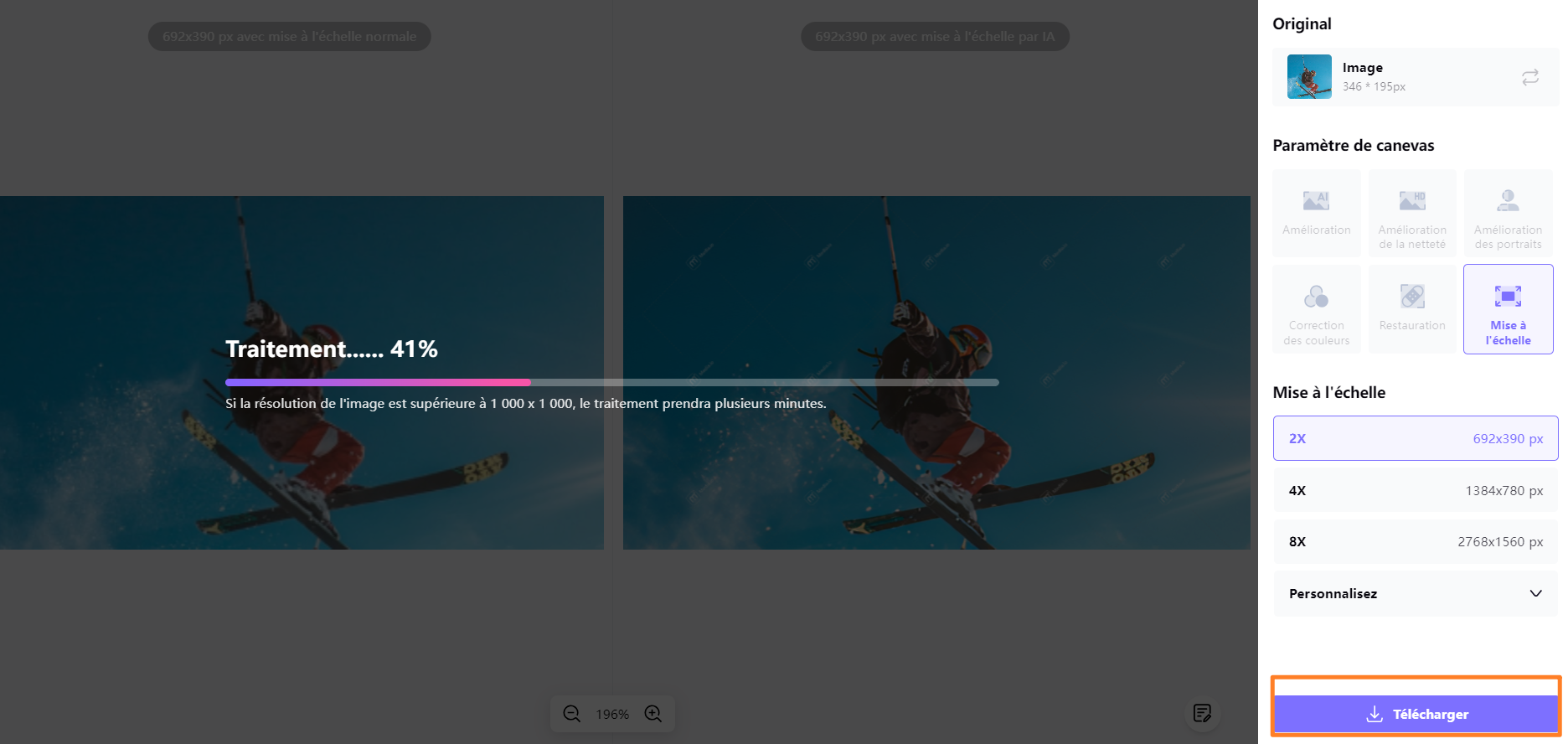The image size is (1568, 744).
Task: Click the Original heading
Action: point(1302,23)
